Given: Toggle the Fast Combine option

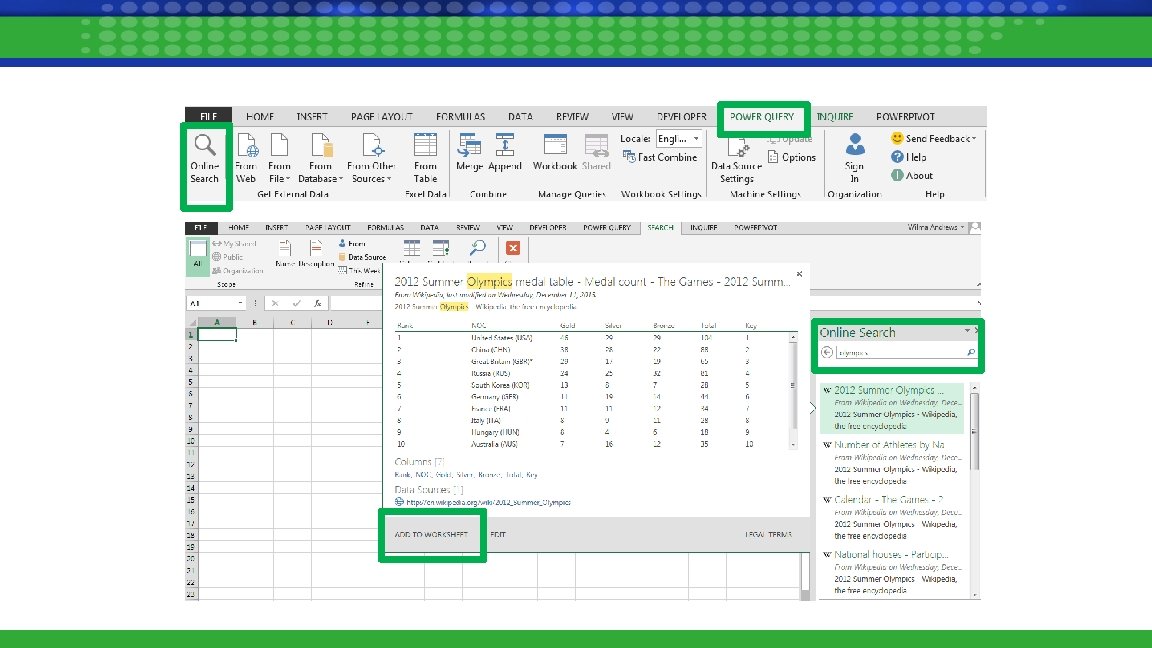Looking at the screenshot, I should click(660, 157).
